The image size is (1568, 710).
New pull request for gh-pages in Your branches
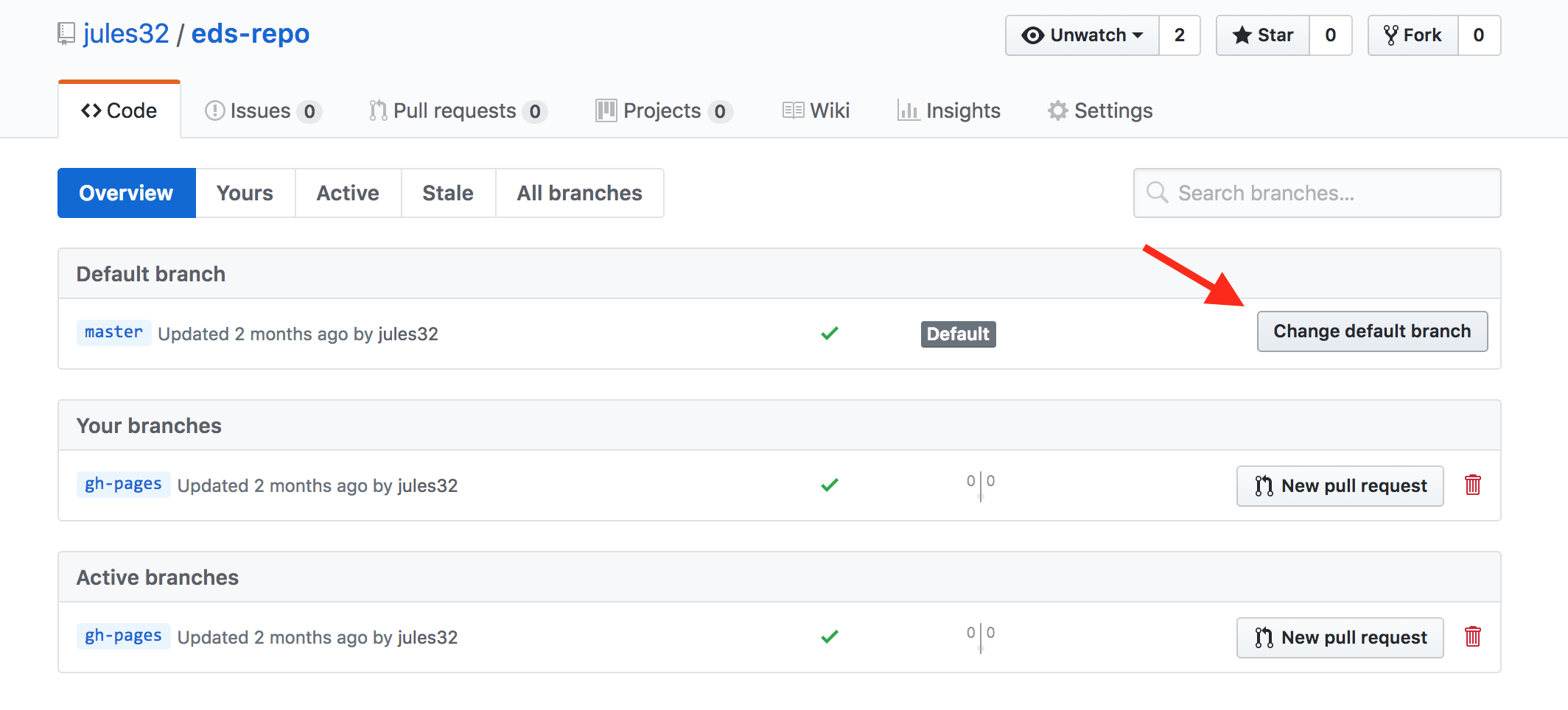[1340, 486]
